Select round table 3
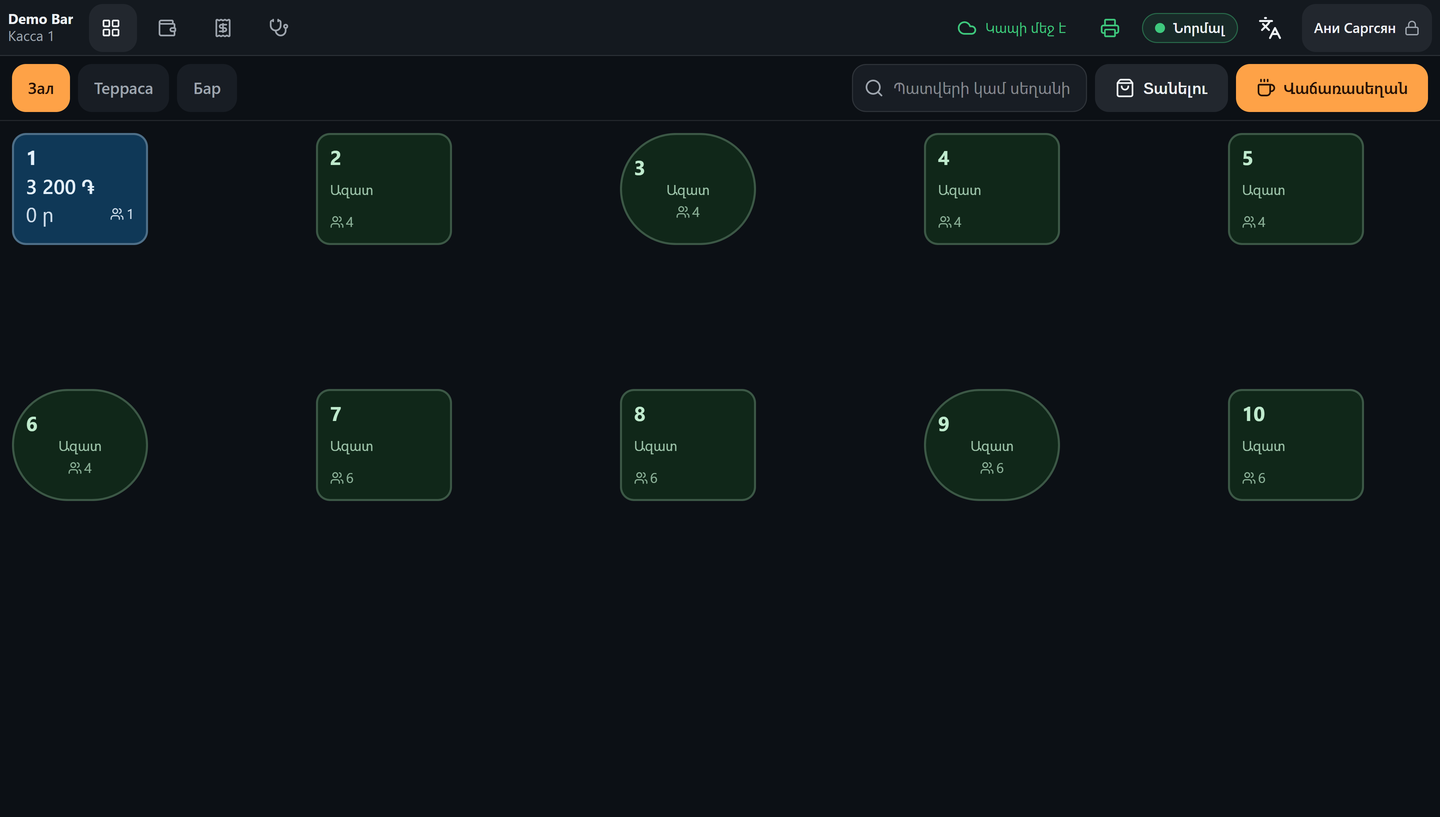The height and width of the screenshot is (817, 1440). click(x=688, y=189)
